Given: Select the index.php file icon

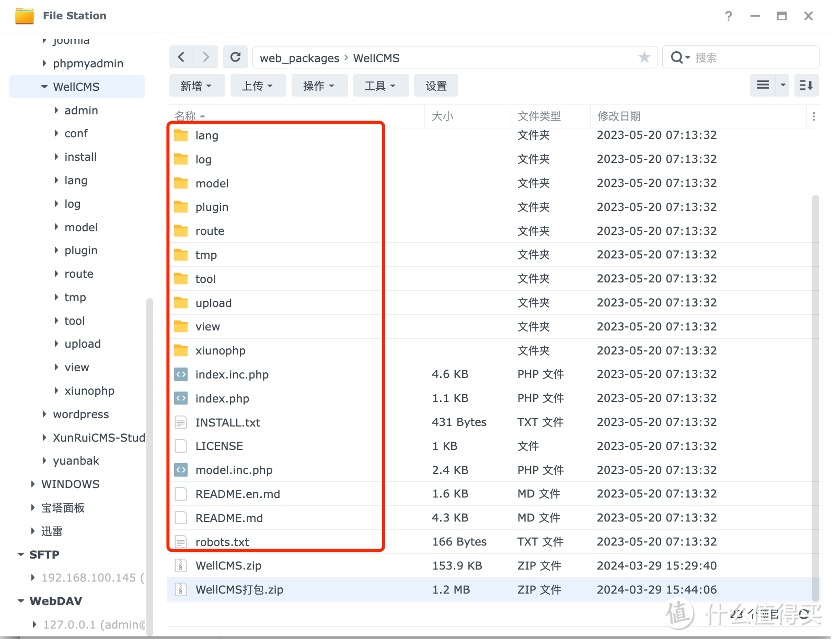Looking at the screenshot, I should [x=181, y=398].
